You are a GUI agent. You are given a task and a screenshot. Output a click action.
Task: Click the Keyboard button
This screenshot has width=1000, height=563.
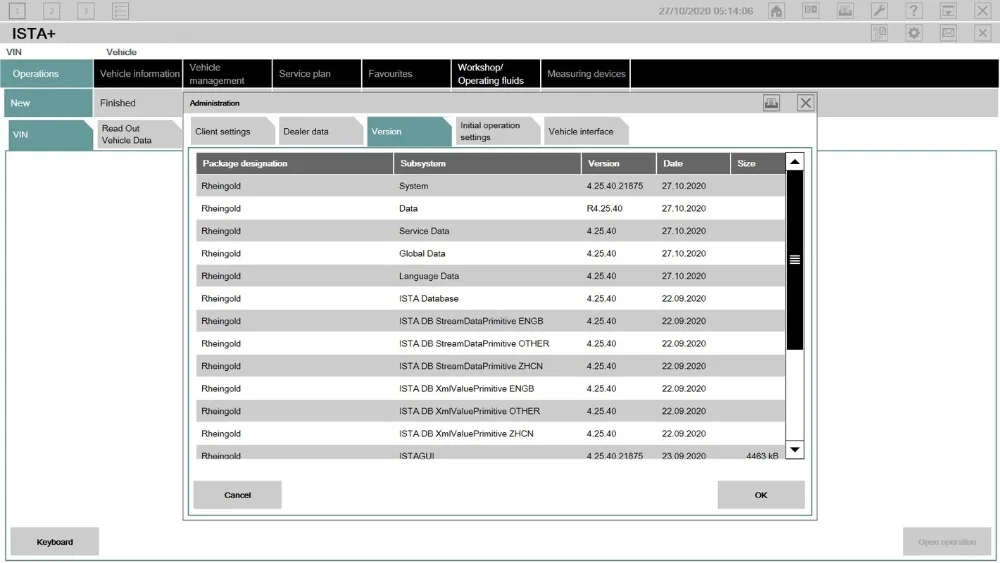pos(55,541)
